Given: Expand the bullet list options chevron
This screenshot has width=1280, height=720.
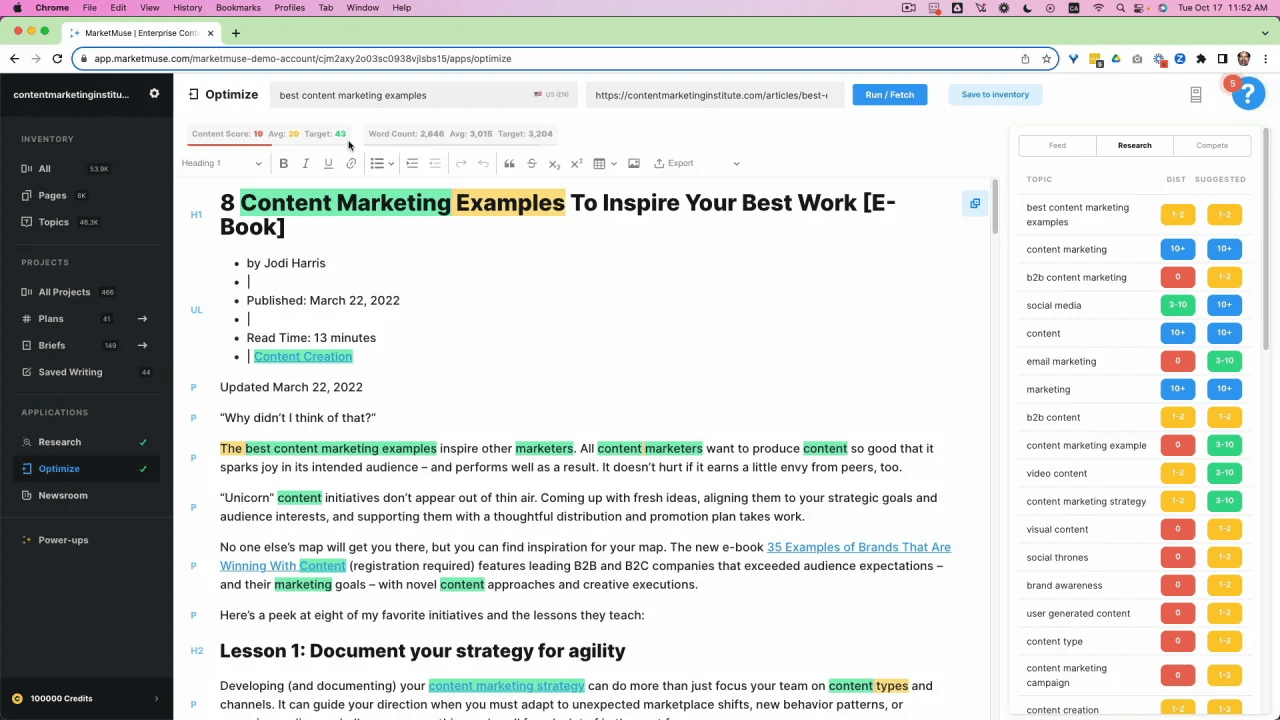Looking at the screenshot, I should pos(390,163).
